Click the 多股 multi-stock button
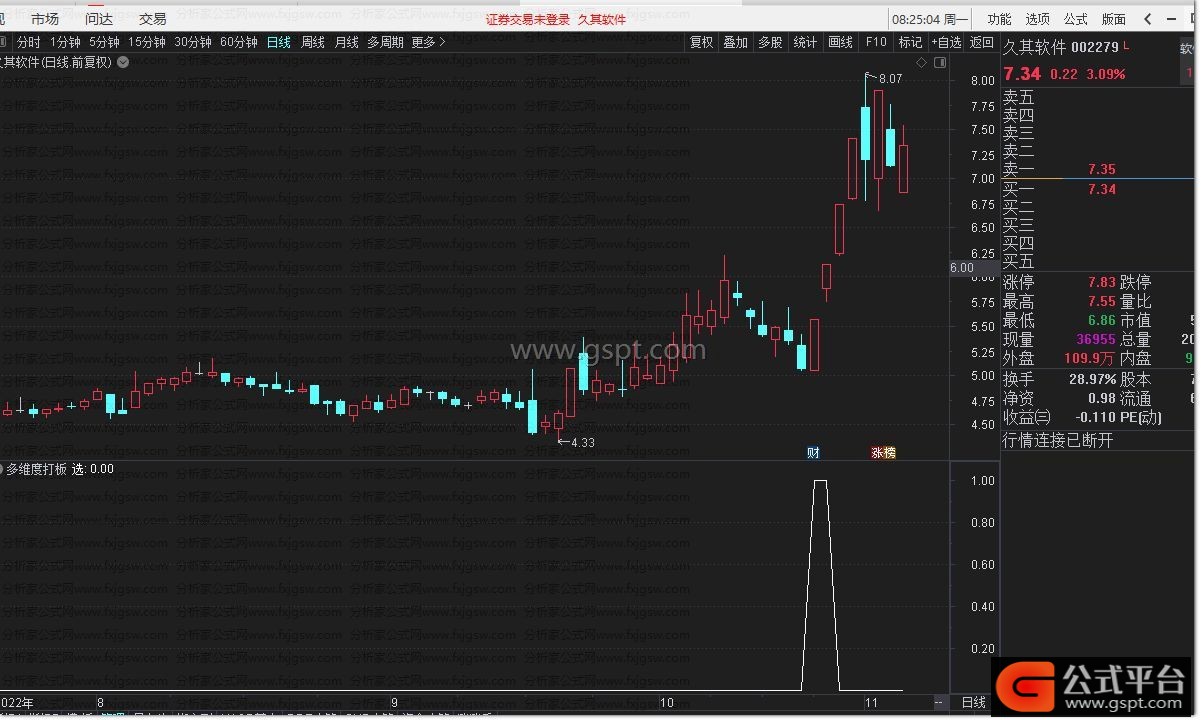Image resolution: width=1201 pixels, height=720 pixels. point(770,42)
